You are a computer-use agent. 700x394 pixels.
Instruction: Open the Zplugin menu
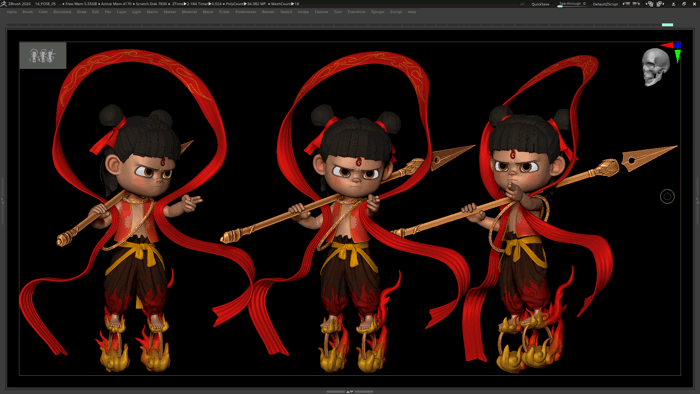click(x=377, y=12)
